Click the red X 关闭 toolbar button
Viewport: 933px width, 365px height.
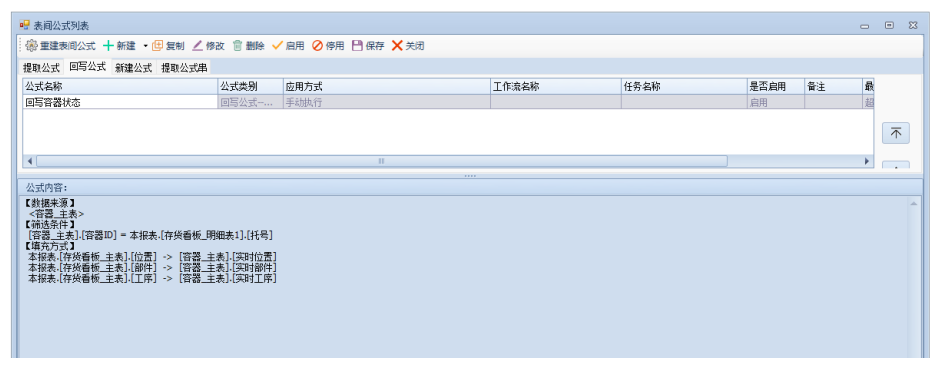point(408,46)
